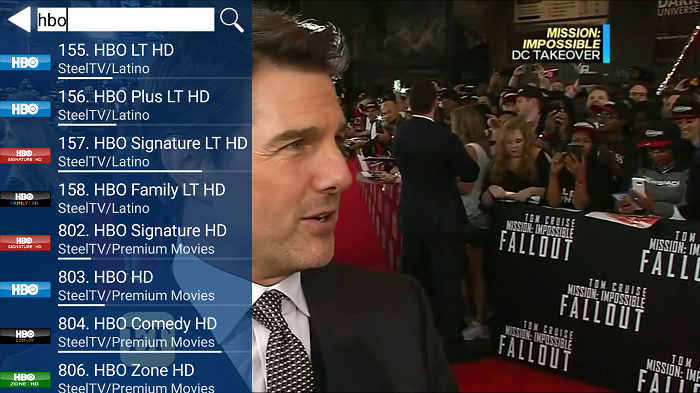Click the video preview playing on right
Viewport: 700px width, 393px height.
pos(476,196)
